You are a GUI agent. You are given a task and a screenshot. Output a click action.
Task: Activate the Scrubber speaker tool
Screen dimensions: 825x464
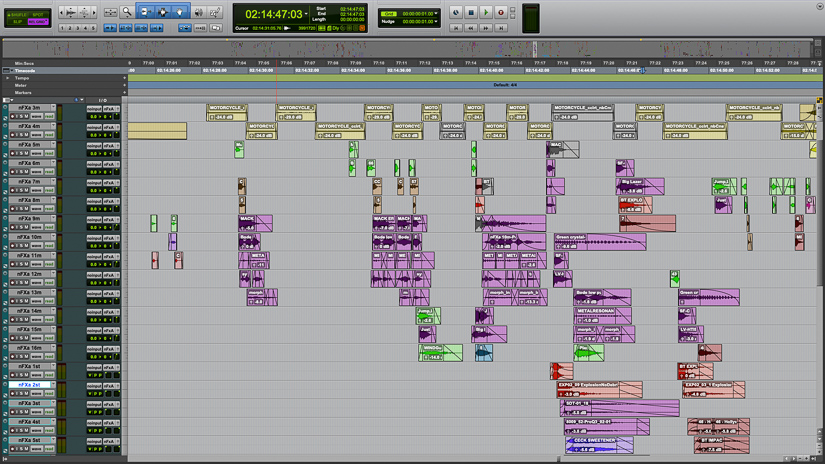pyautogui.click(x=198, y=12)
